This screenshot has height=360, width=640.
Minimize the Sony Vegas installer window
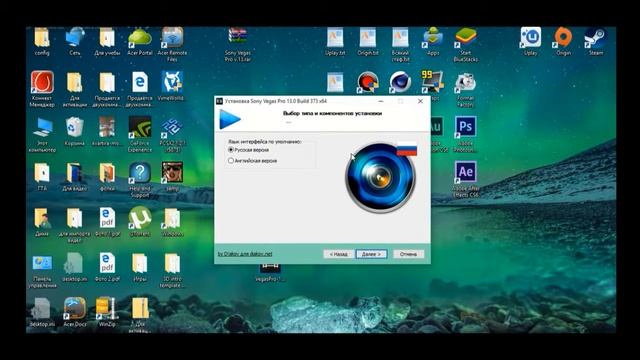click(x=381, y=101)
